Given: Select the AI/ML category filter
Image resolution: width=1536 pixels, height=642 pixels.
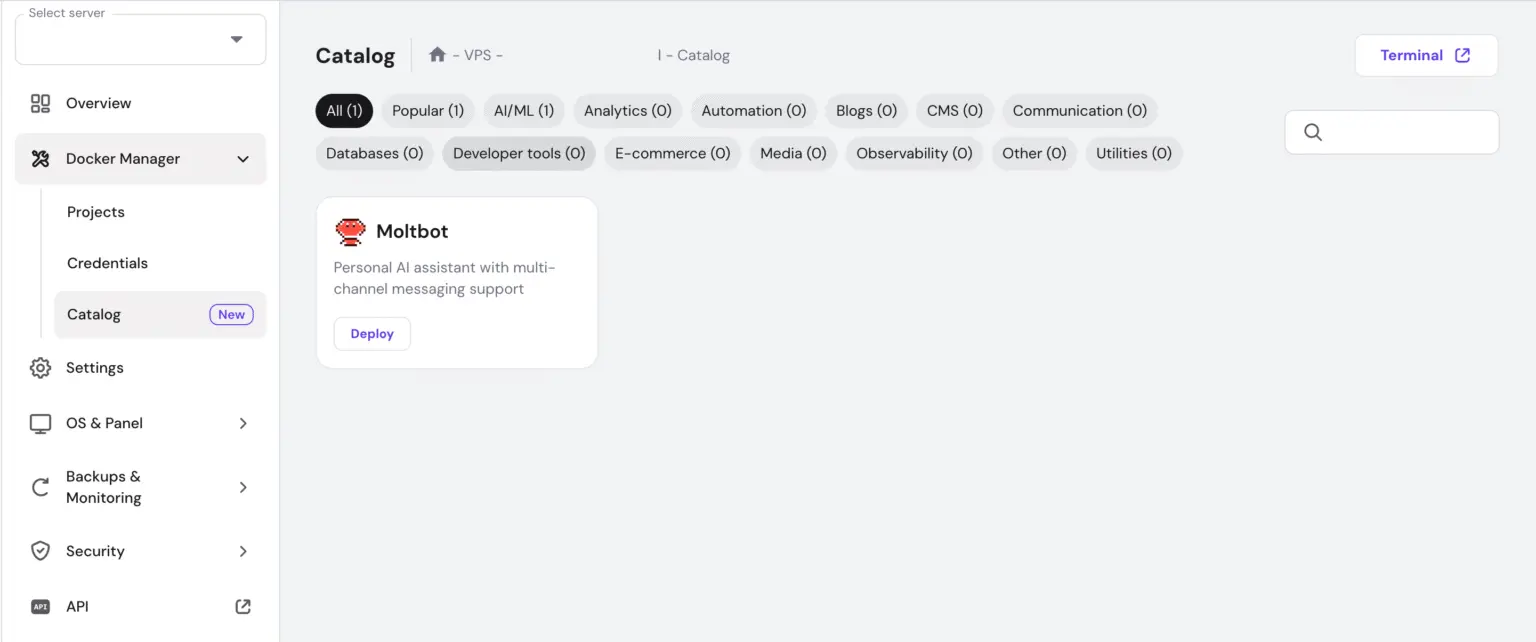Looking at the screenshot, I should [x=523, y=110].
